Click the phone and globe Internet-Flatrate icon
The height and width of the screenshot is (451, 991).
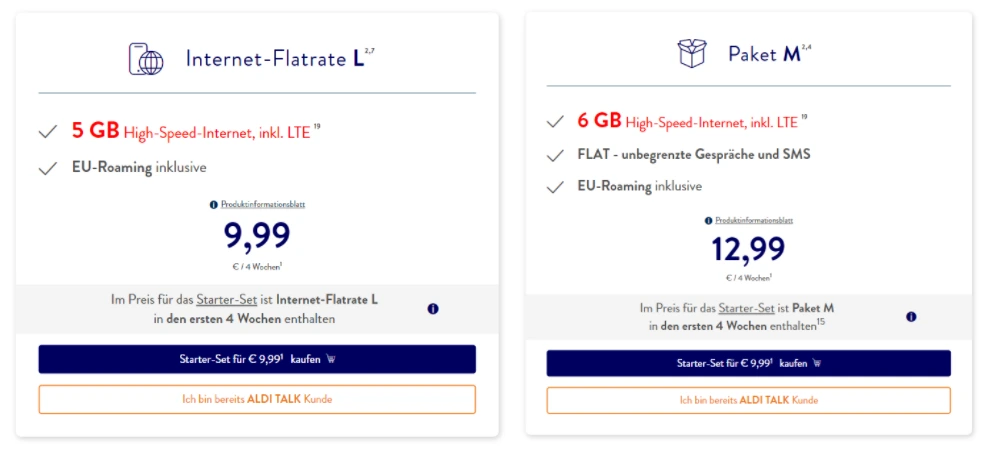[146, 58]
